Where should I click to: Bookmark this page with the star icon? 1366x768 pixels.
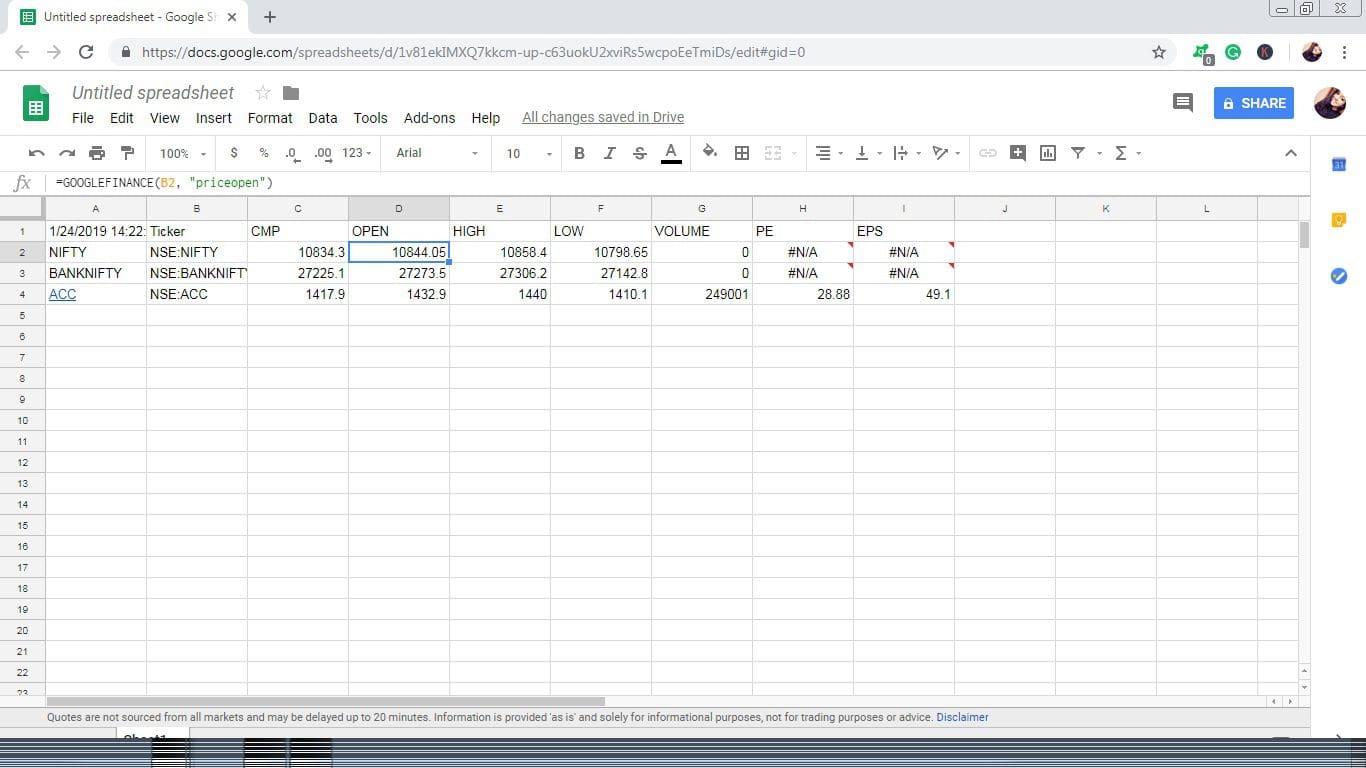[x=1159, y=52]
